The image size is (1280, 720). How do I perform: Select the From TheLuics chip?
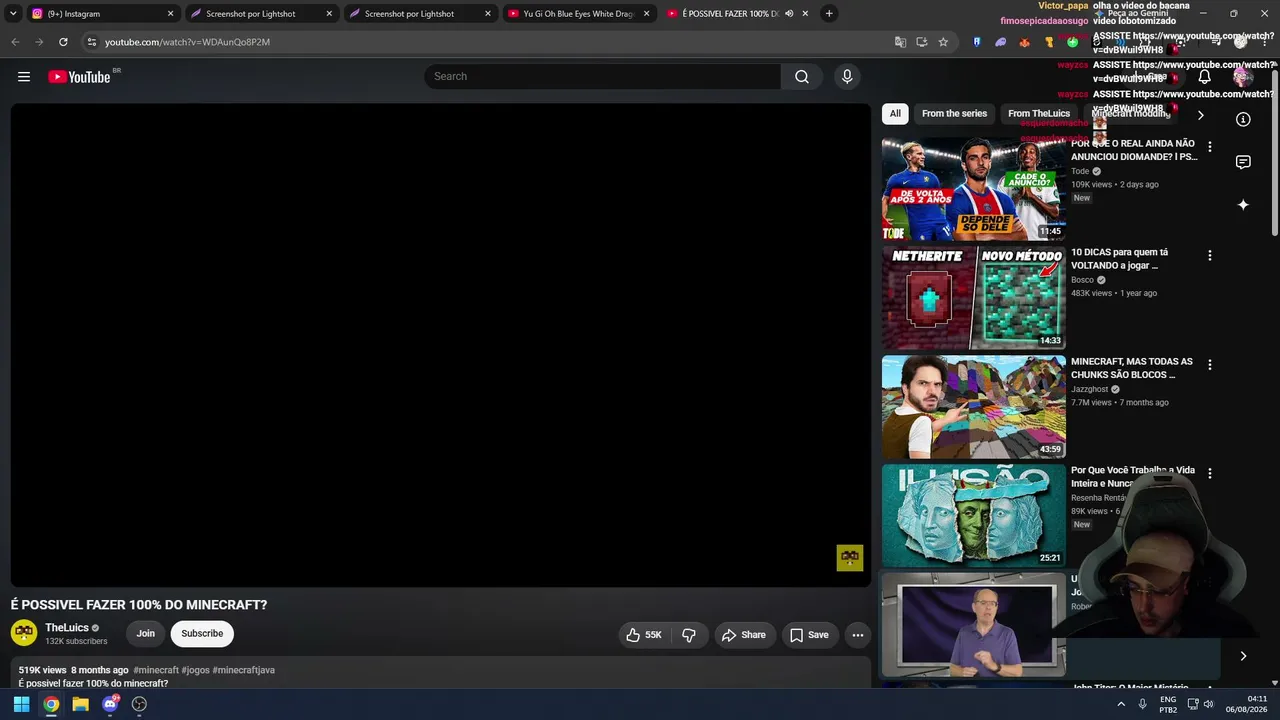1039,114
